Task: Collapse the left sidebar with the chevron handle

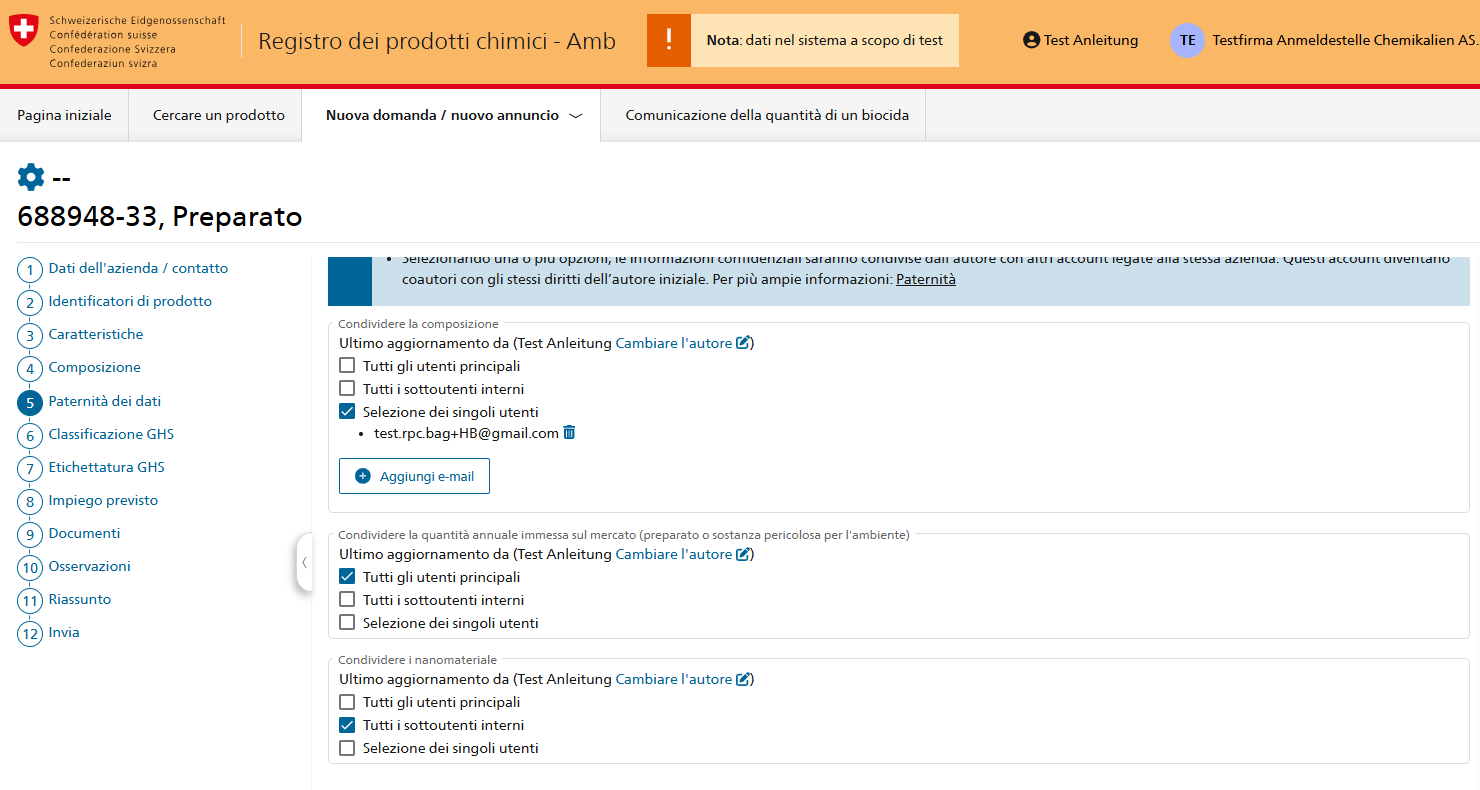Action: (x=304, y=563)
